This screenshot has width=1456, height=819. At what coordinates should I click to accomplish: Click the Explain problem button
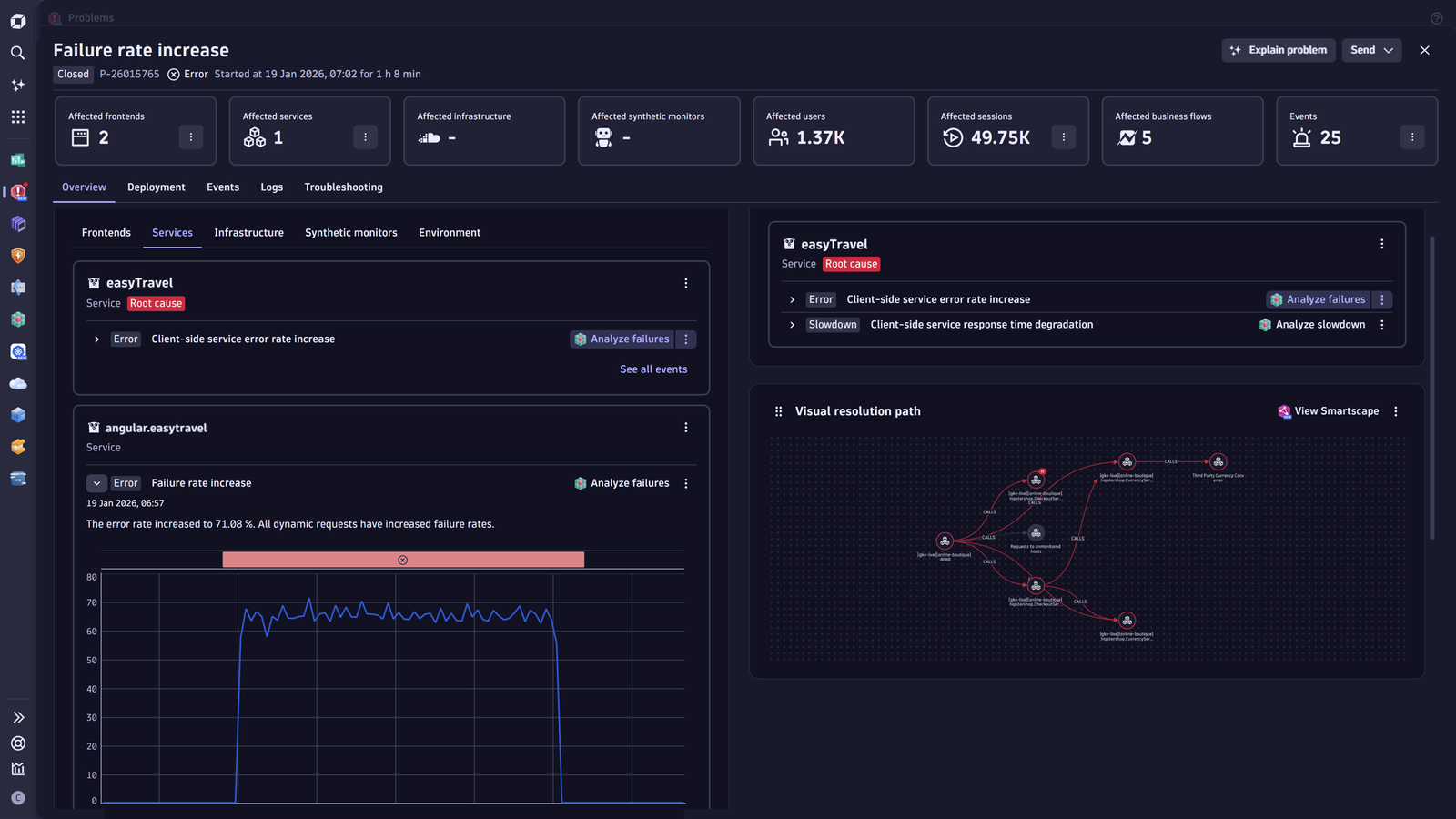[x=1278, y=50]
